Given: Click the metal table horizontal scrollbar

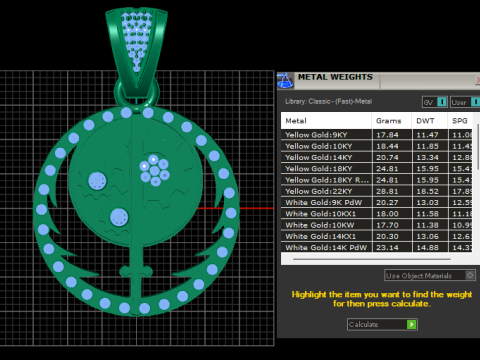Looking at the screenshot, I should [x=372, y=259].
